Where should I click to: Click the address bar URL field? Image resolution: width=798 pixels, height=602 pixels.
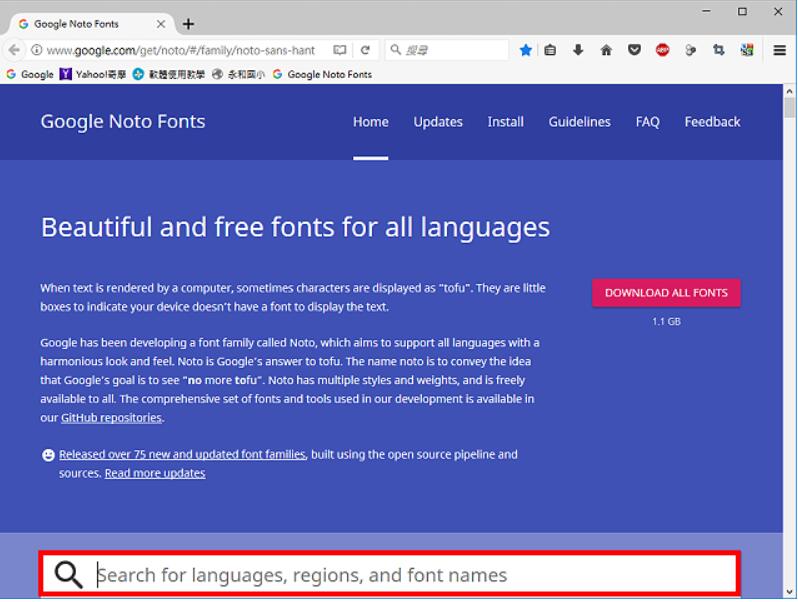(x=181, y=50)
